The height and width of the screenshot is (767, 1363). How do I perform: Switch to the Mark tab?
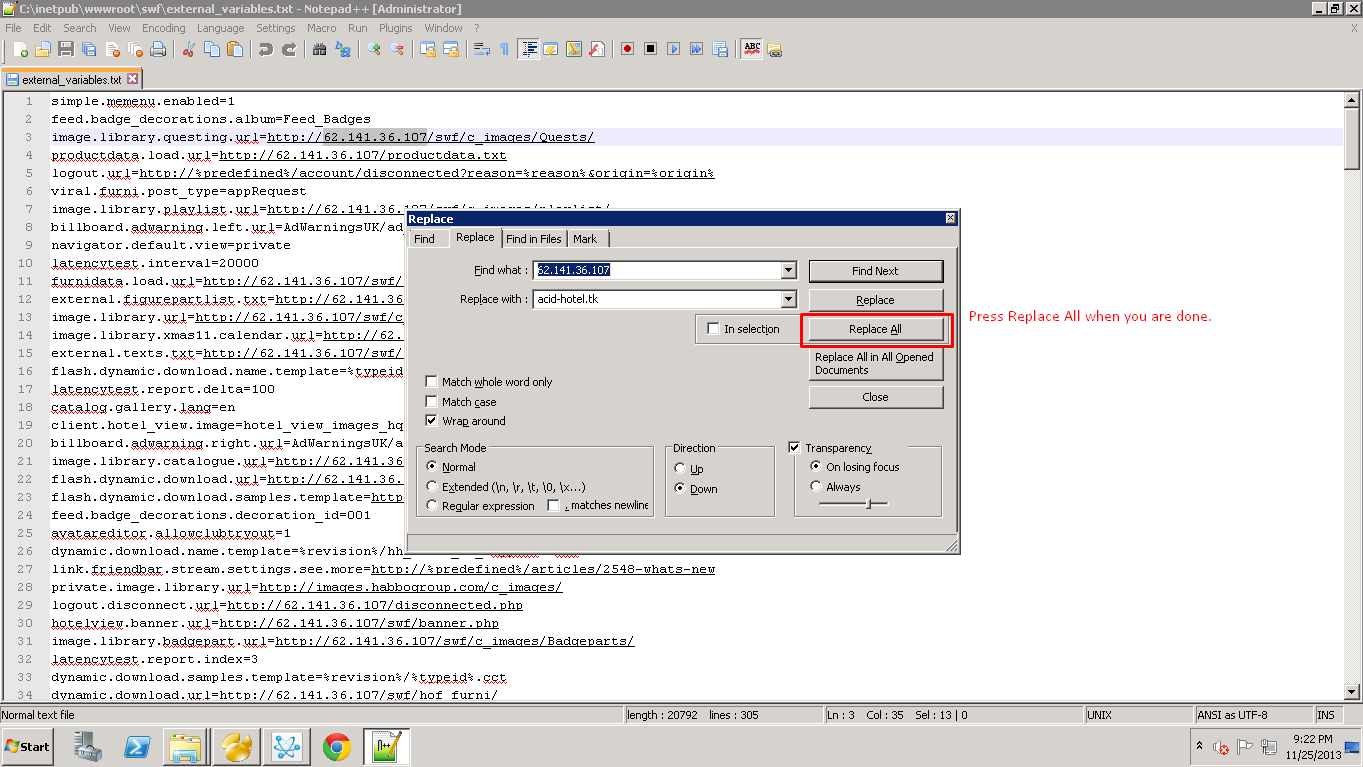(585, 239)
